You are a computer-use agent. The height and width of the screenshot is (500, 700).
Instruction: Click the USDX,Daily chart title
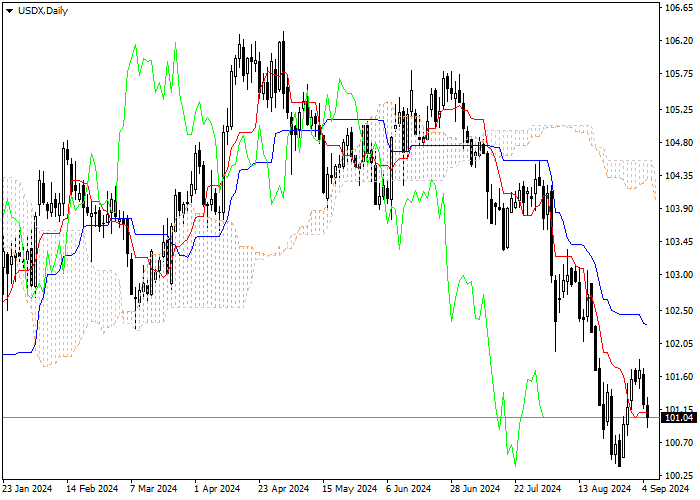tap(43, 11)
